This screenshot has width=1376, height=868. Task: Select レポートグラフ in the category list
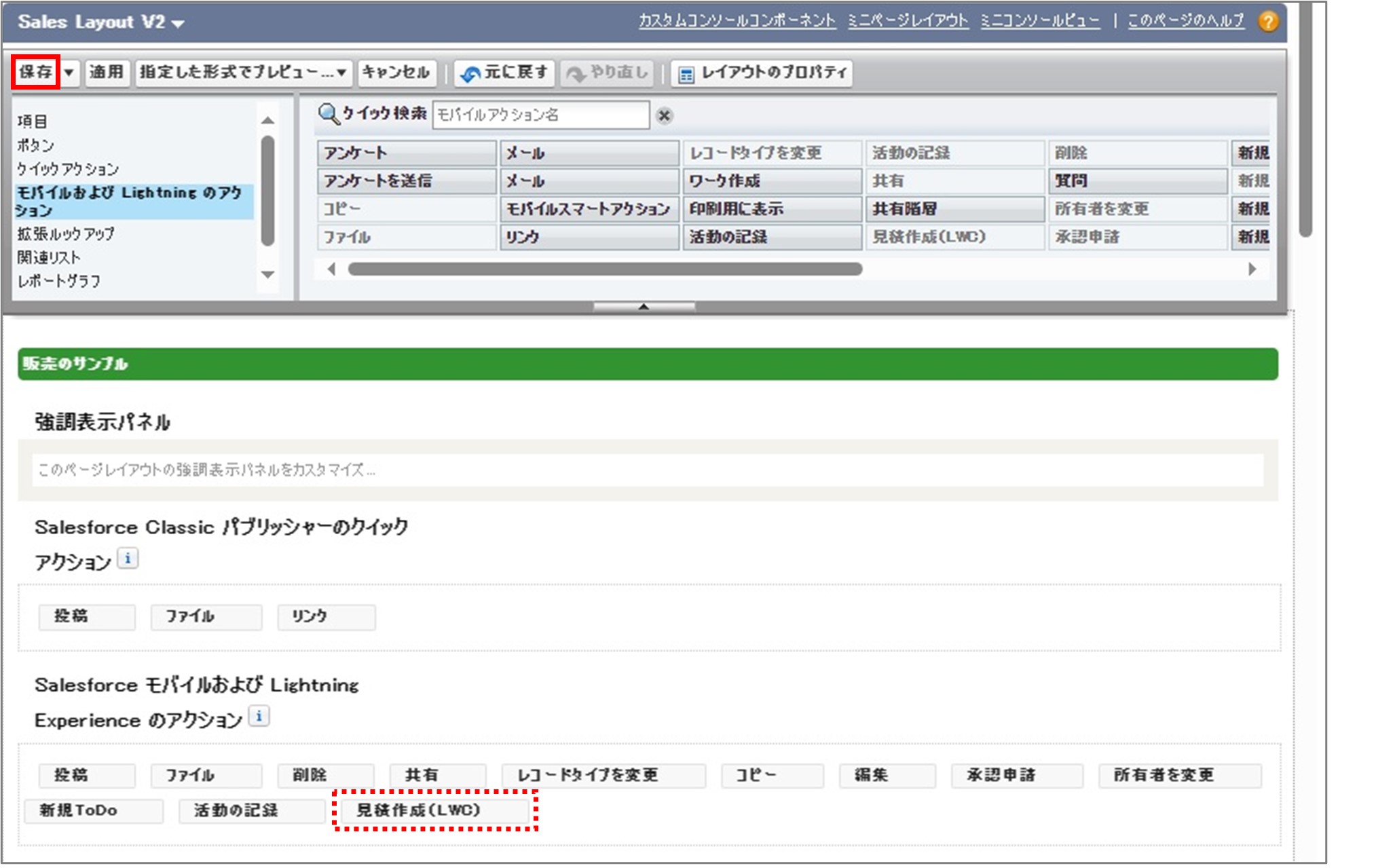click(59, 281)
